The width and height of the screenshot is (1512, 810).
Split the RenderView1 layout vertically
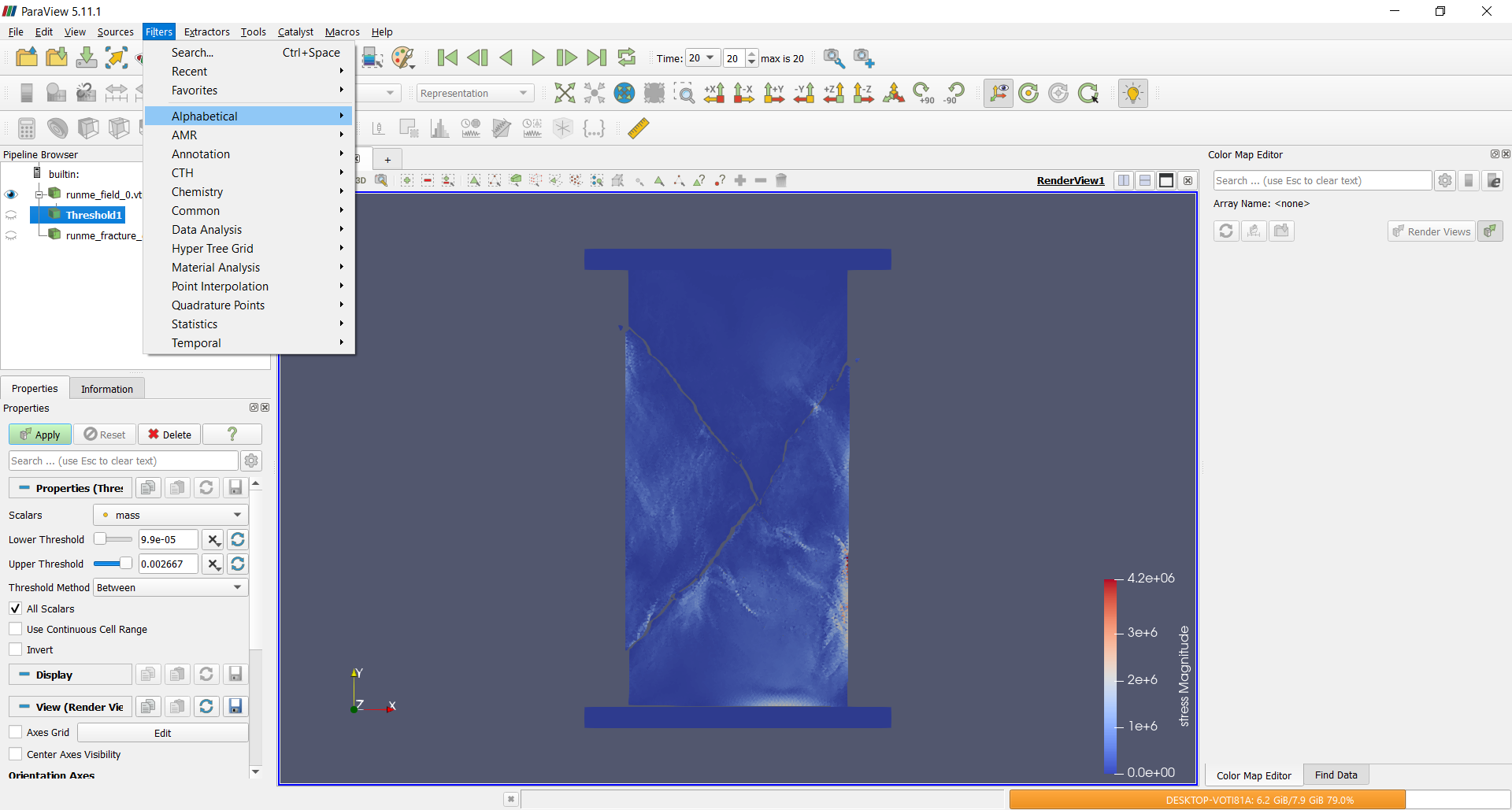tap(1145, 180)
